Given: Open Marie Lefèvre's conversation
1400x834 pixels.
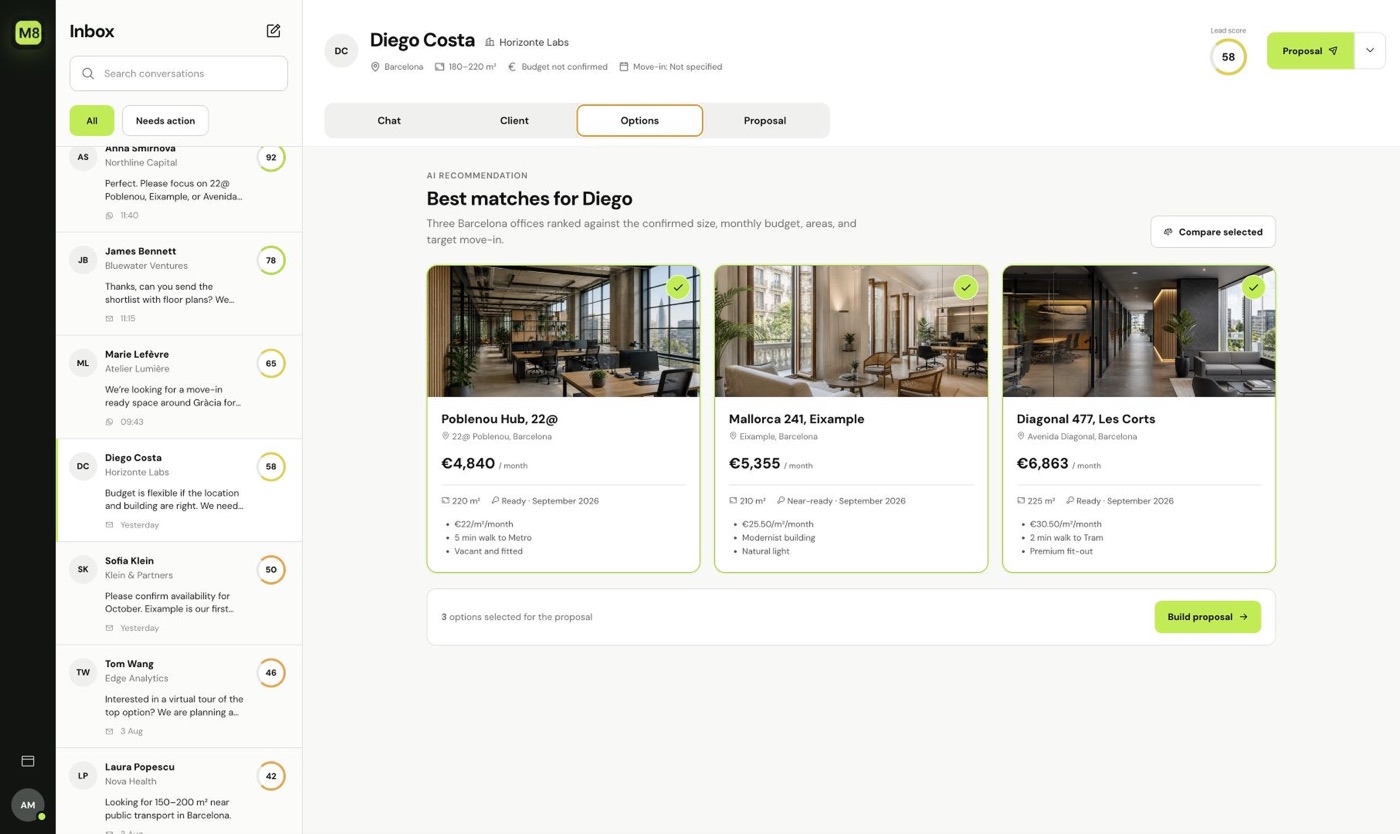Looking at the screenshot, I should [x=179, y=387].
